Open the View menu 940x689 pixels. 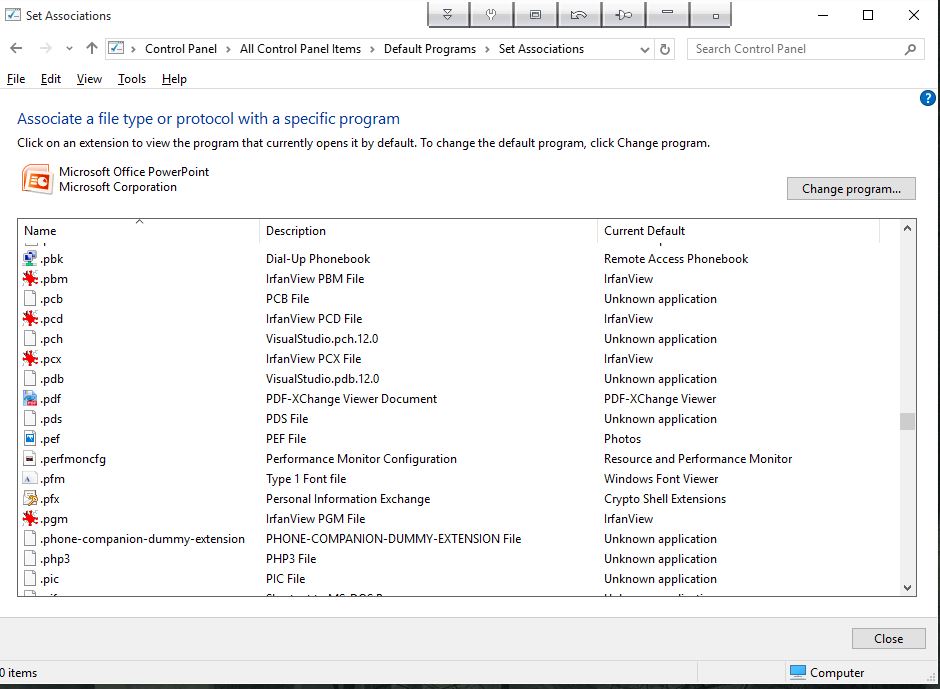89,79
